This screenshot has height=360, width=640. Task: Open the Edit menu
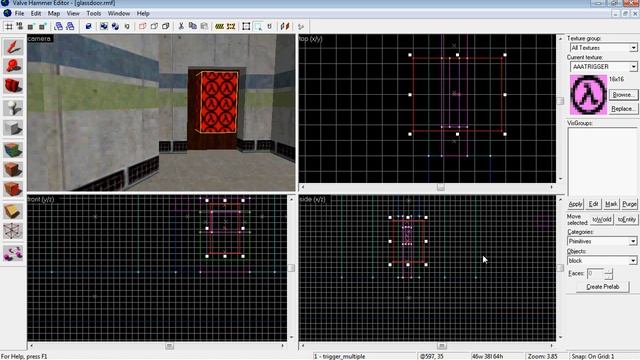36,13
